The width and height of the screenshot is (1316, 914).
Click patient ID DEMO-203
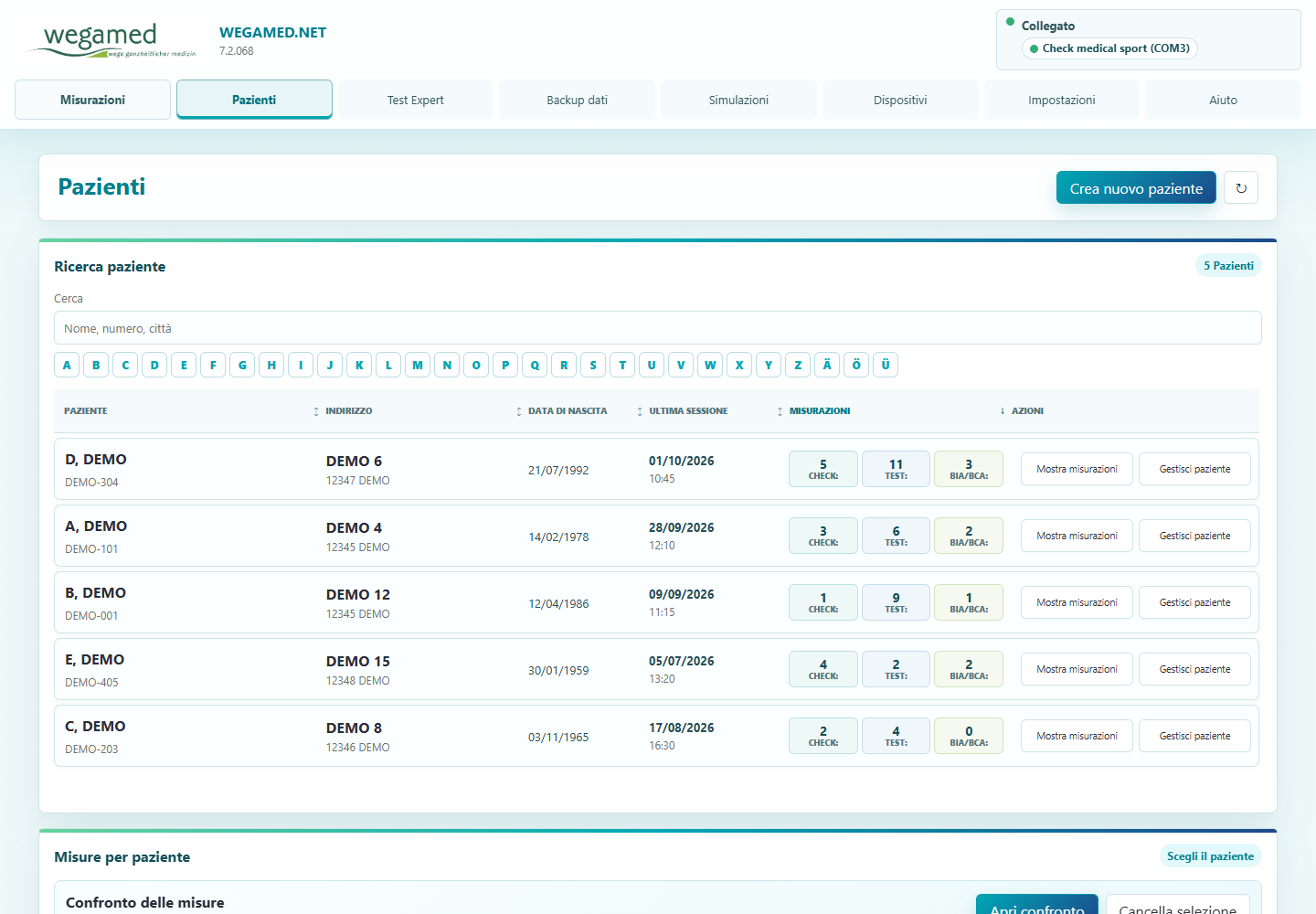(x=91, y=749)
